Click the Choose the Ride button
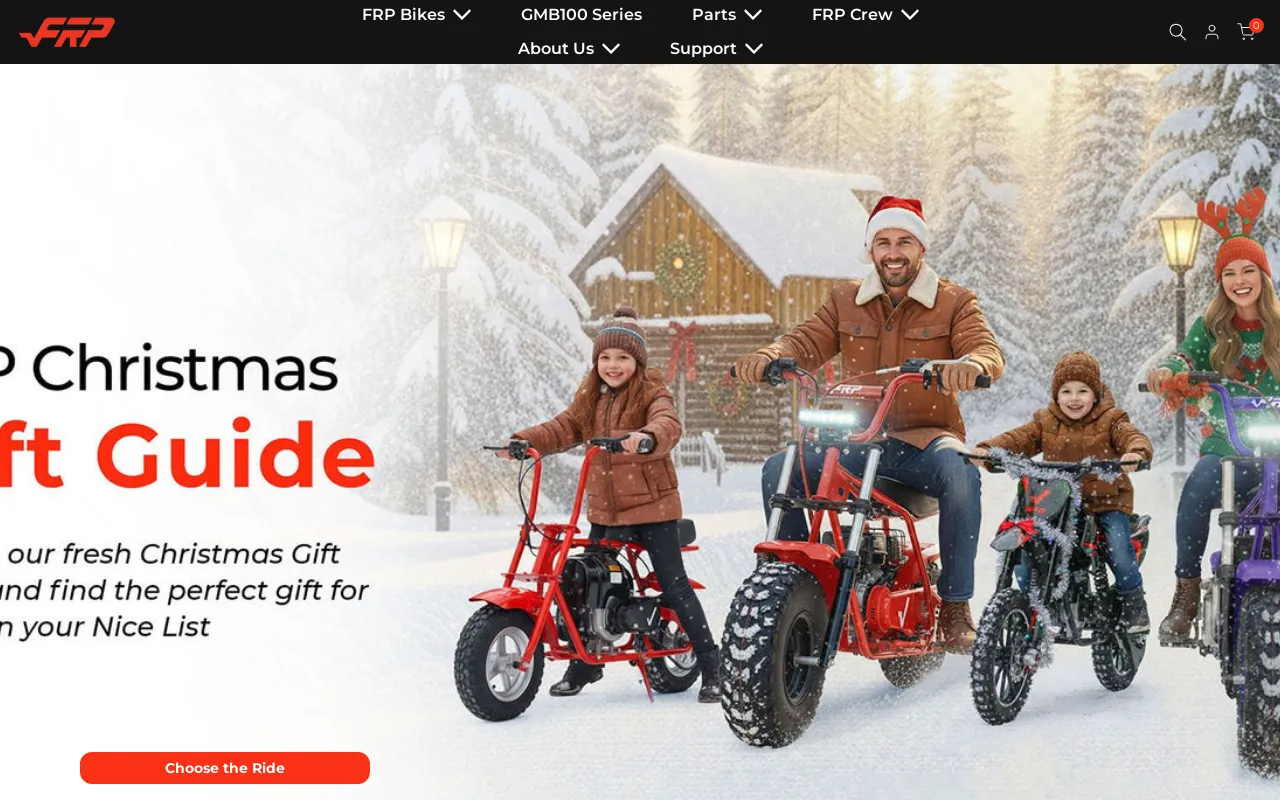 point(225,768)
